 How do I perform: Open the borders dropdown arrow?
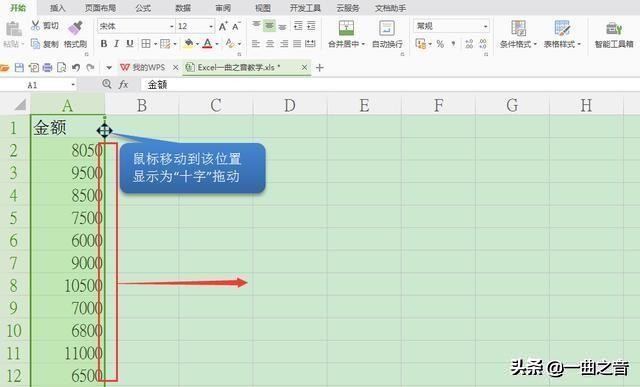(x=156, y=44)
